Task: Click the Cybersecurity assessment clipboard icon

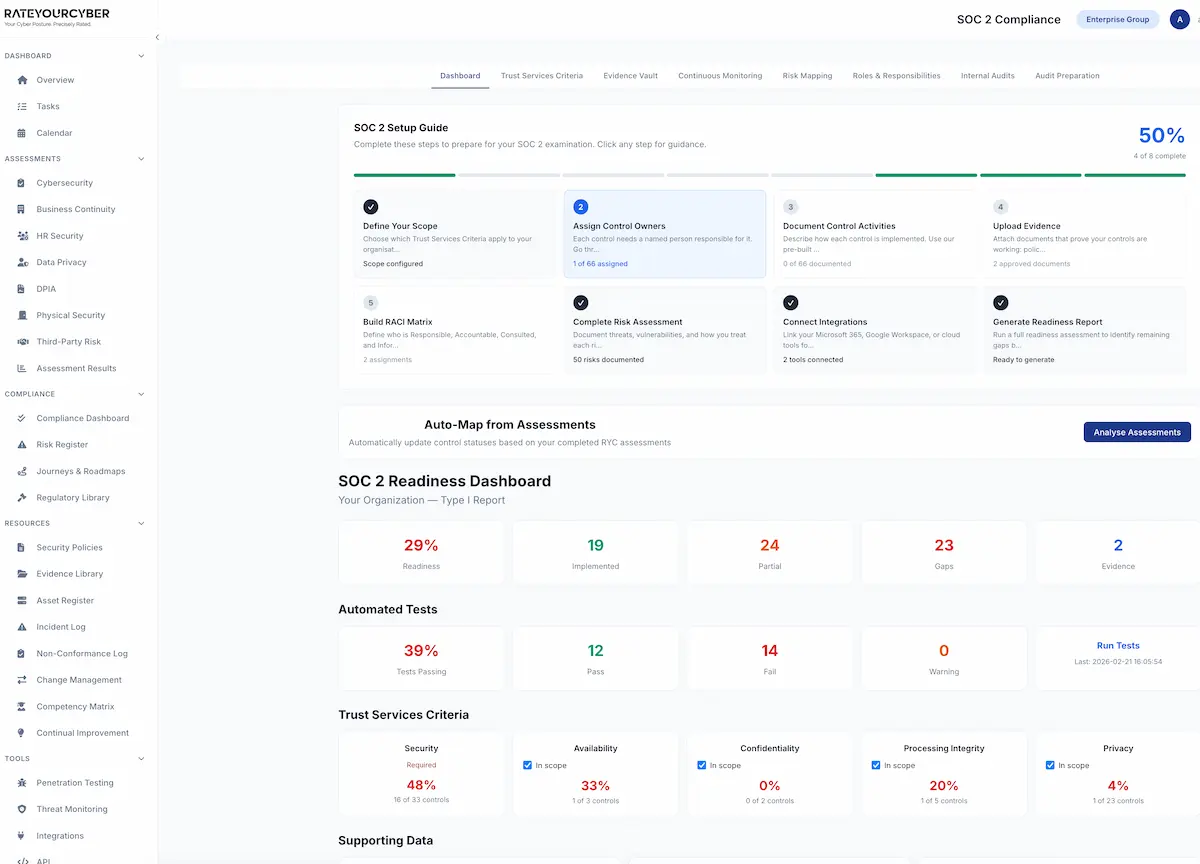Action: [x=22, y=183]
